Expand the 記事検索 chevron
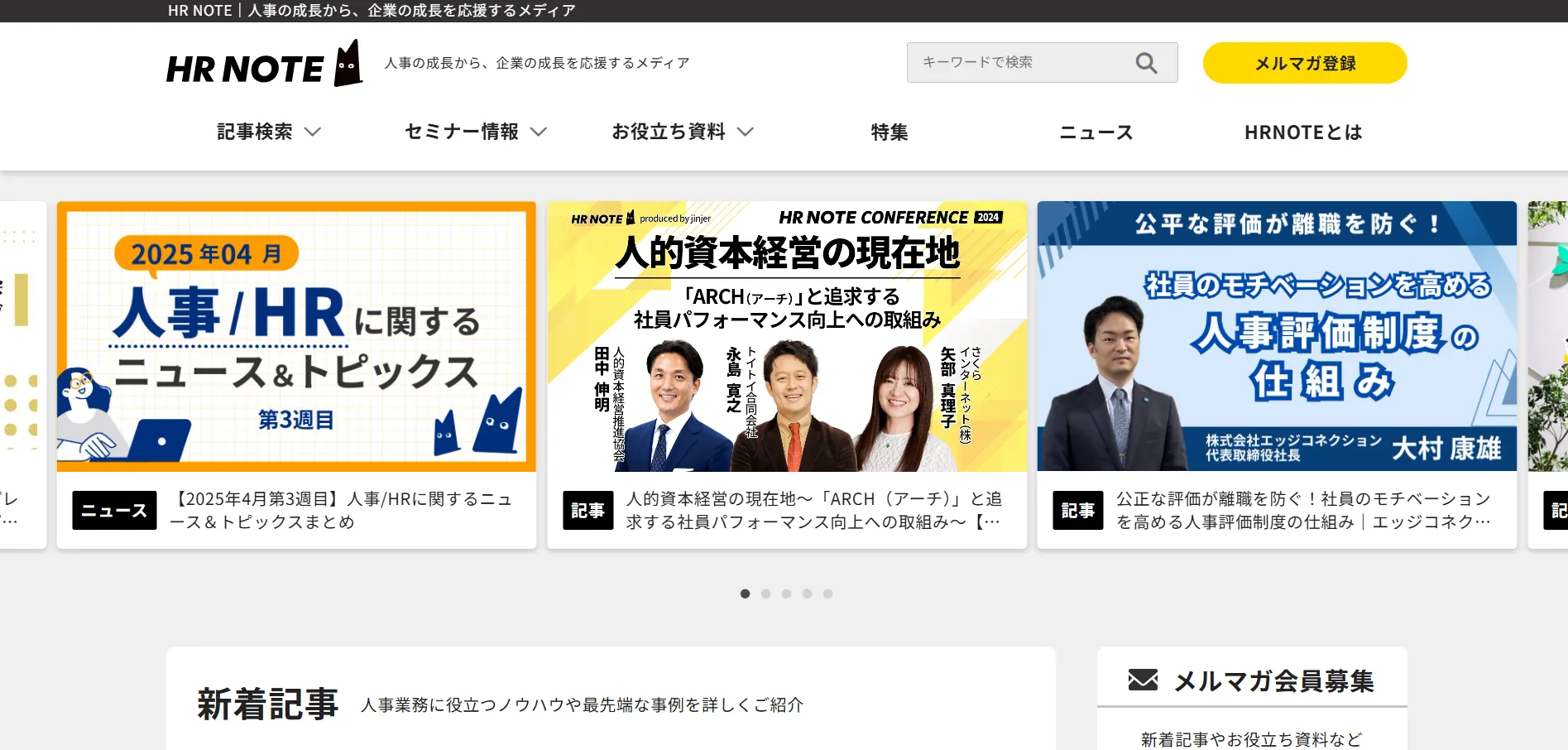The height and width of the screenshot is (750, 1568). click(x=313, y=132)
